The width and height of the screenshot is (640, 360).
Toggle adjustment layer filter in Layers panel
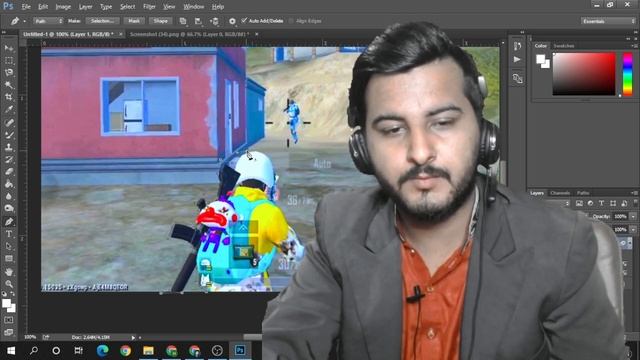pyautogui.click(x=590, y=203)
